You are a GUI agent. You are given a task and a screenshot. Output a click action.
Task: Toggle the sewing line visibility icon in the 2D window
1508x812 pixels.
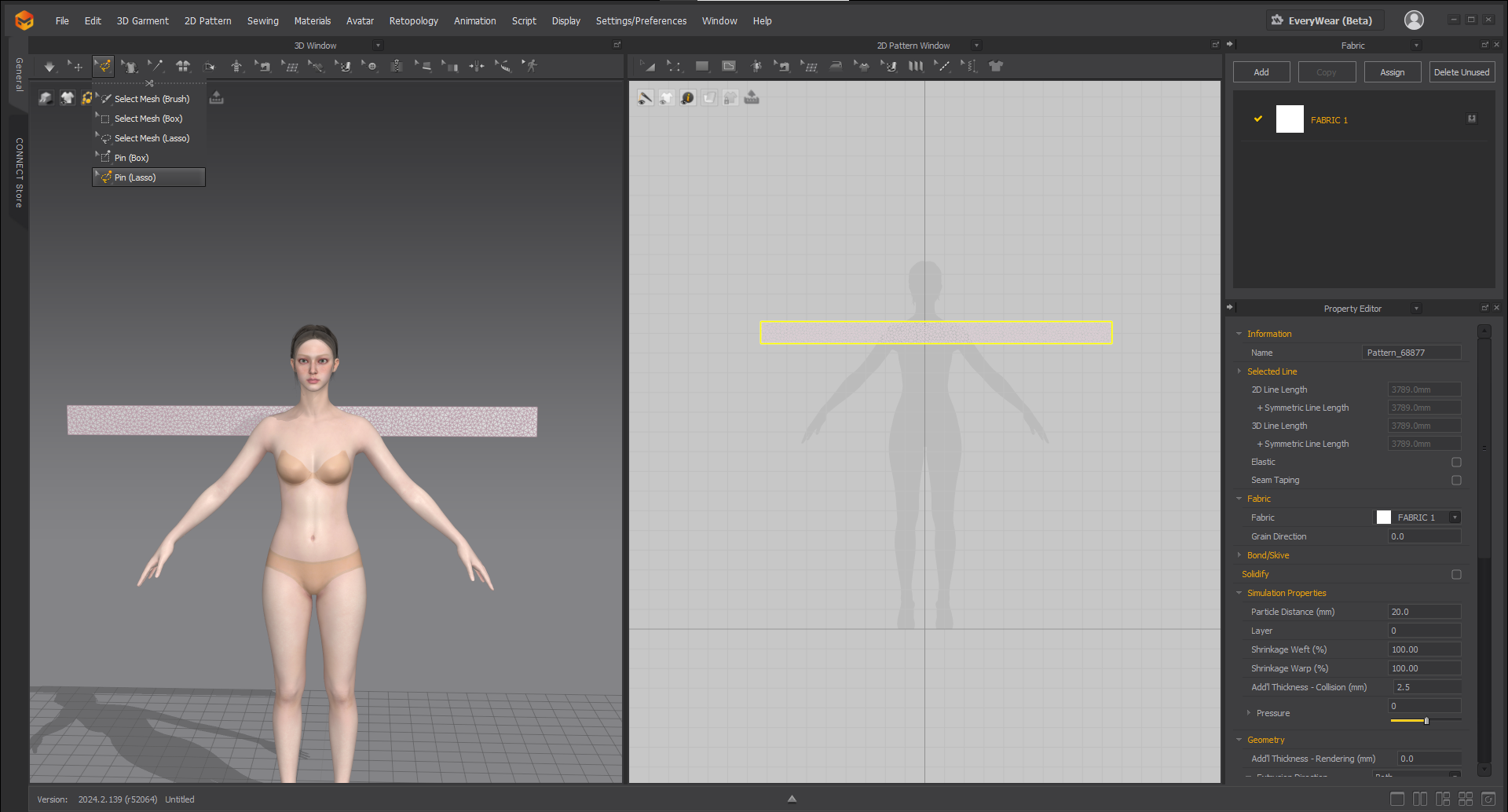tap(645, 98)
